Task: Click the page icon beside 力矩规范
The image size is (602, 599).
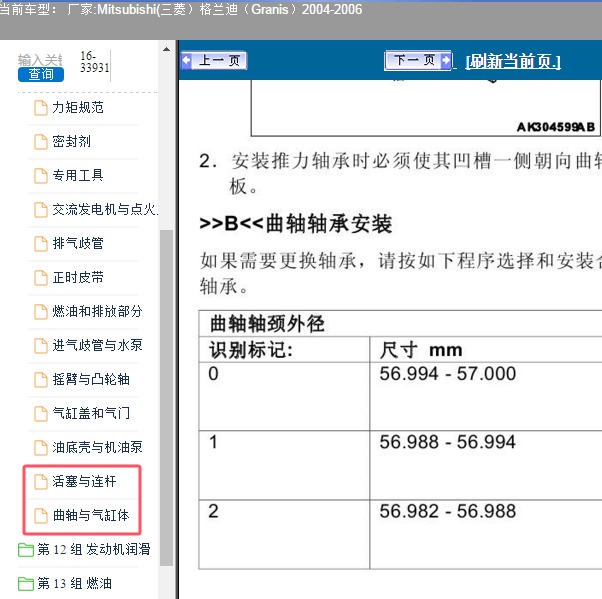Action: coord(41,108)
